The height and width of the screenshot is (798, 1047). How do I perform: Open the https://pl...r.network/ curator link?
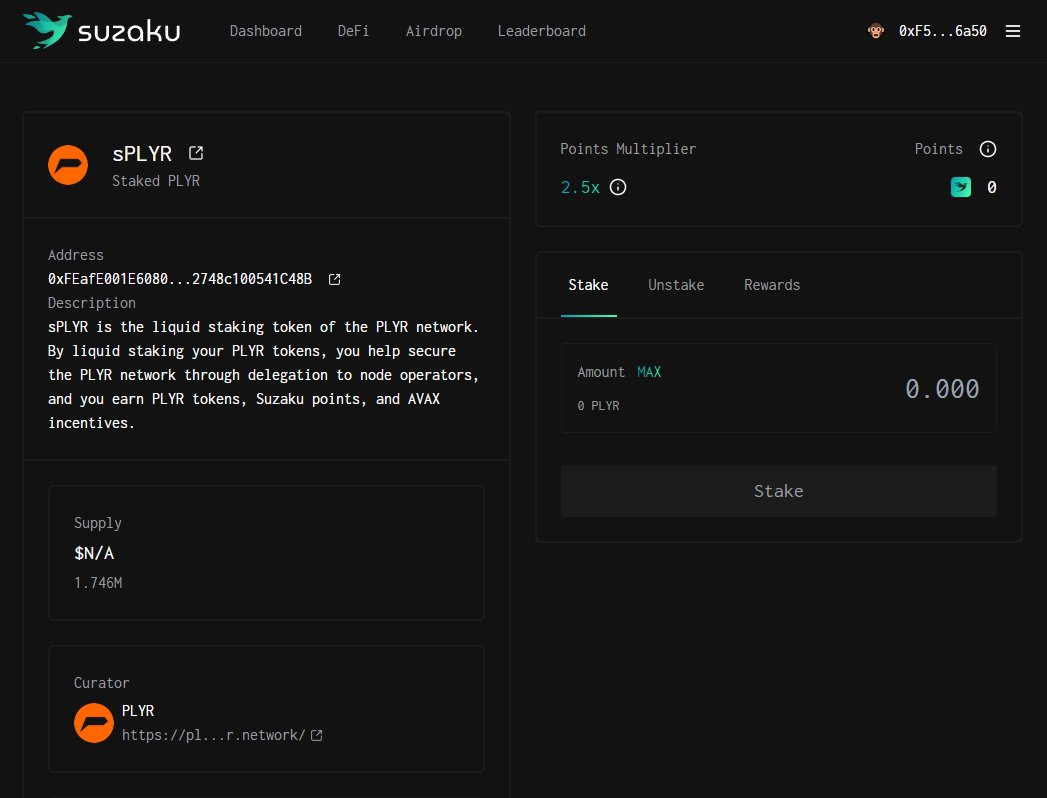point(214,735)
